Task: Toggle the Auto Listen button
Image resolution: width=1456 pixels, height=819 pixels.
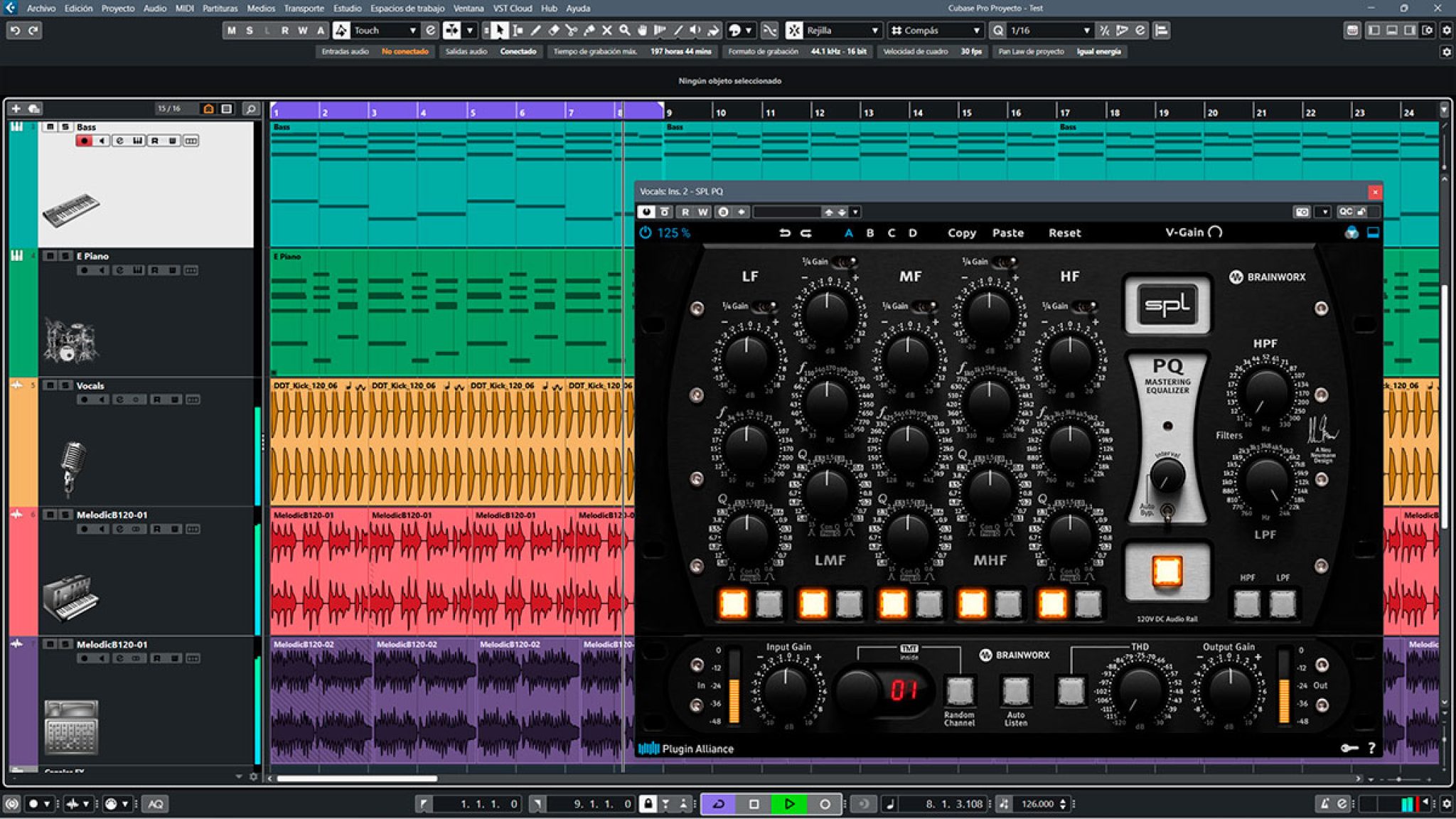Action: [x=1015, y=690]
